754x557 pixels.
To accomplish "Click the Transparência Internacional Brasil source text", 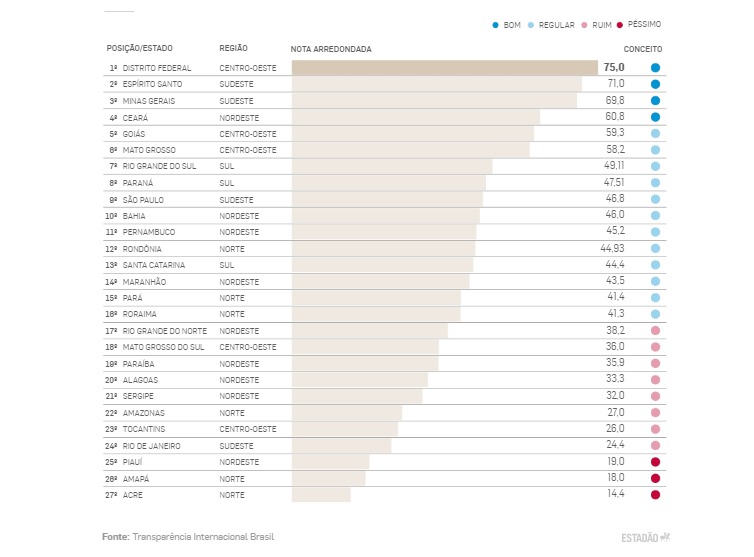I will coord(203,537).
